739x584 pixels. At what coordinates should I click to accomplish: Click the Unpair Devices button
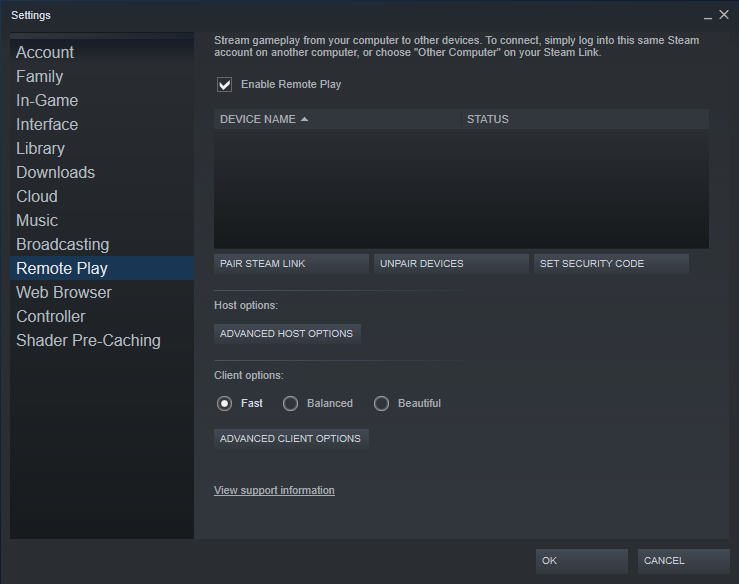tap(451, 264)
